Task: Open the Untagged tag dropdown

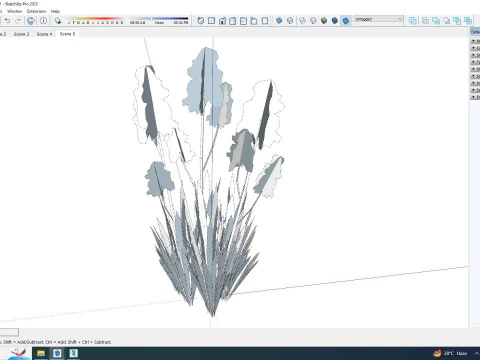Action: point(378,19)
